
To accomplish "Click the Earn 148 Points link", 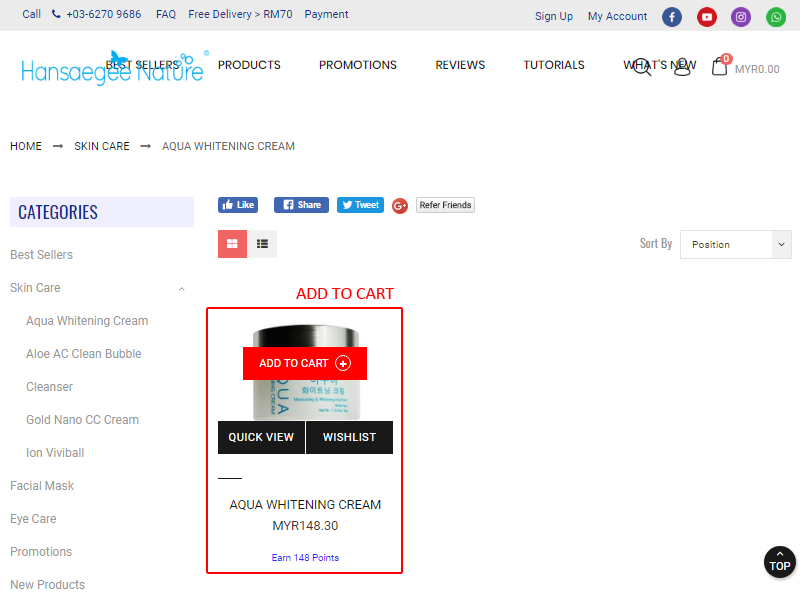I will [305, 558].
